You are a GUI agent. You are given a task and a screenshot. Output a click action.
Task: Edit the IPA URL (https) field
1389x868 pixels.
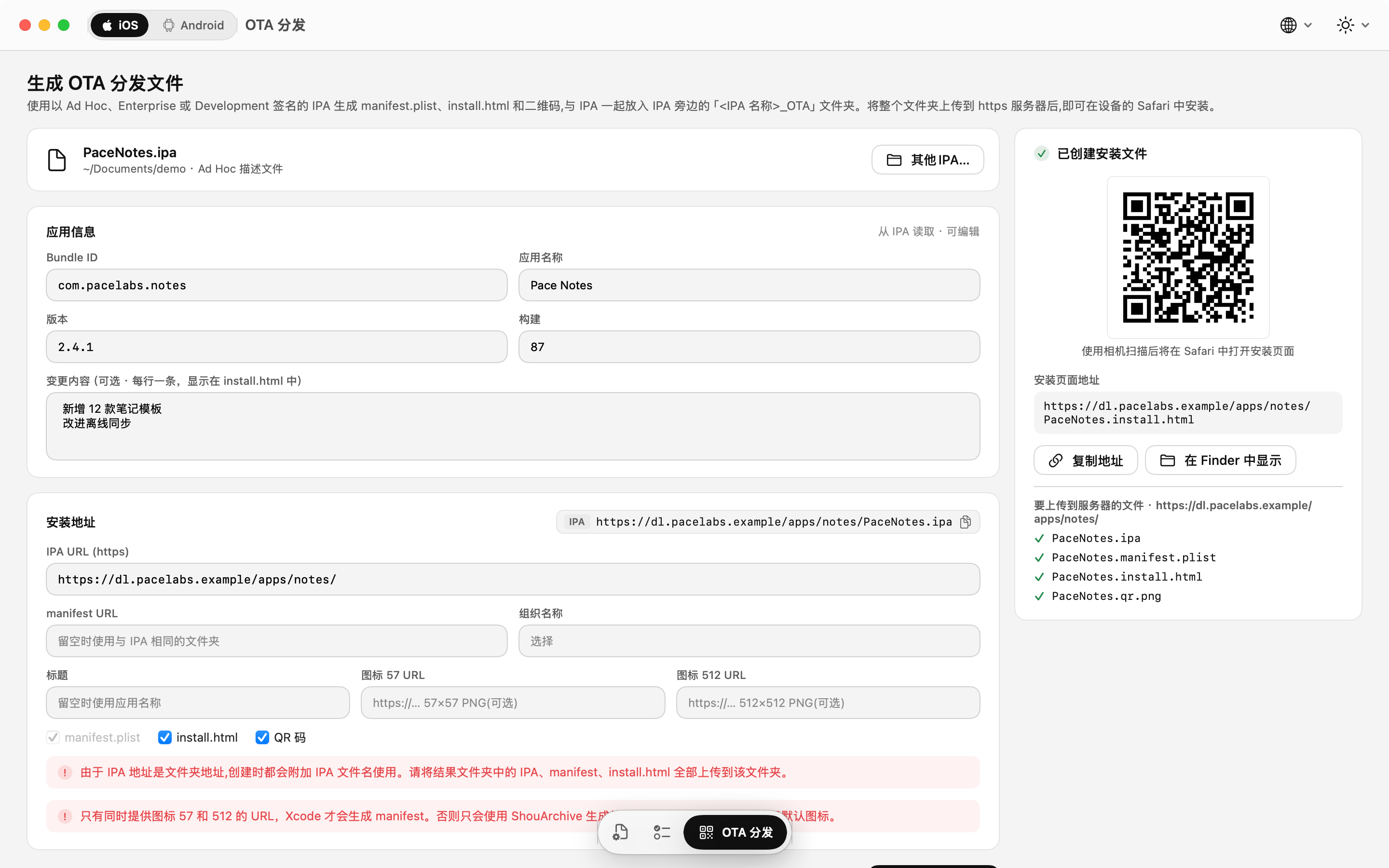pyautogui.click(x=513, y=579)
